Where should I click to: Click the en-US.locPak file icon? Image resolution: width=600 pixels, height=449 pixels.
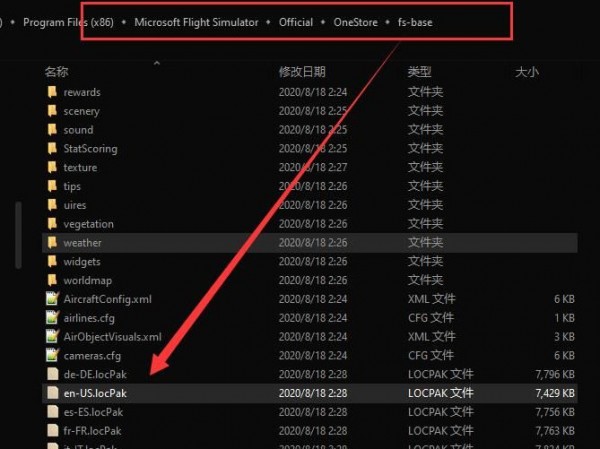click(x=52, y=394)
